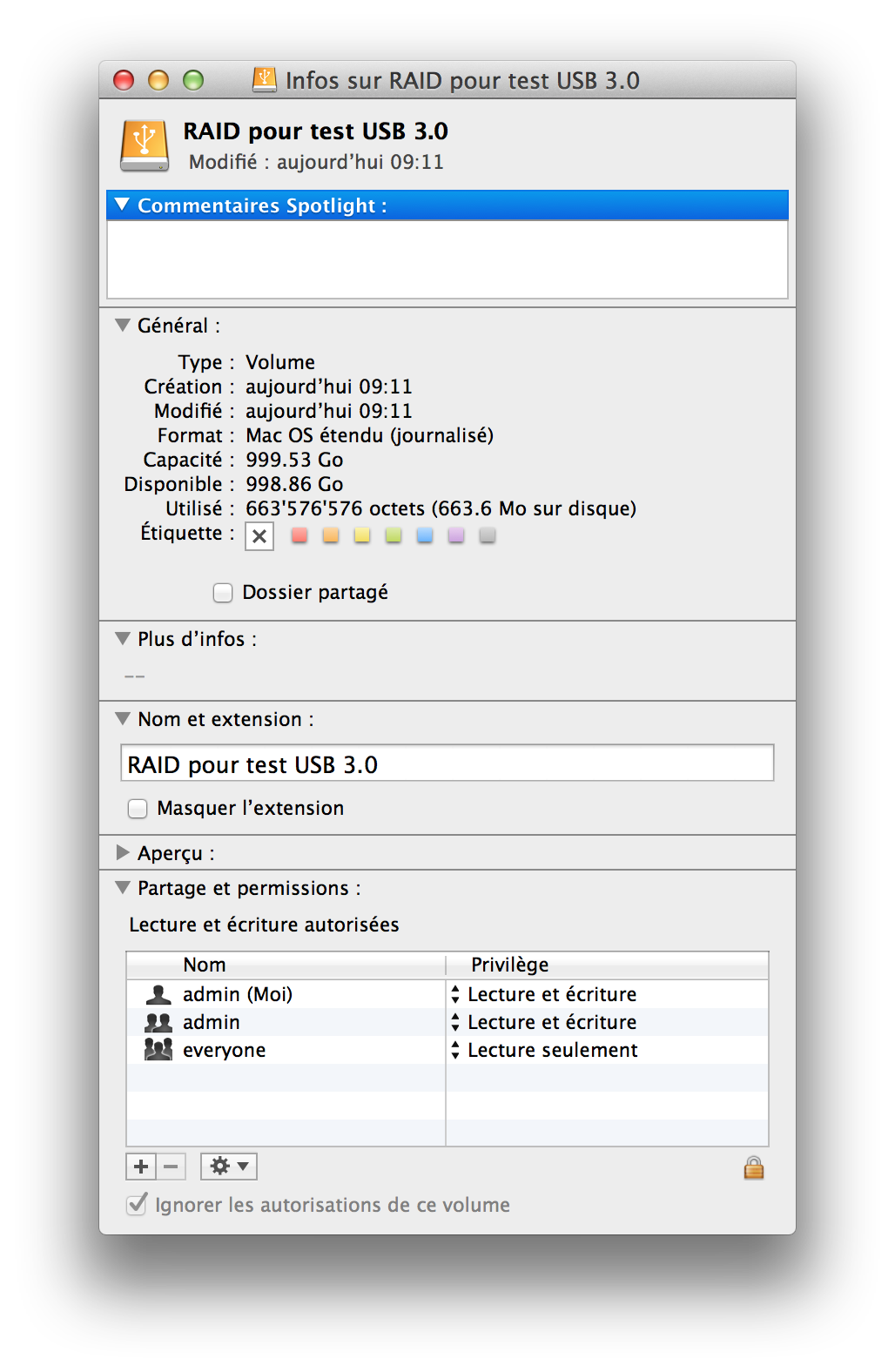Image resolution: width=895 pixels, height=1372 pixels.
Task: Click the lock icon to unlock permissions
Action: point(753,1167)
